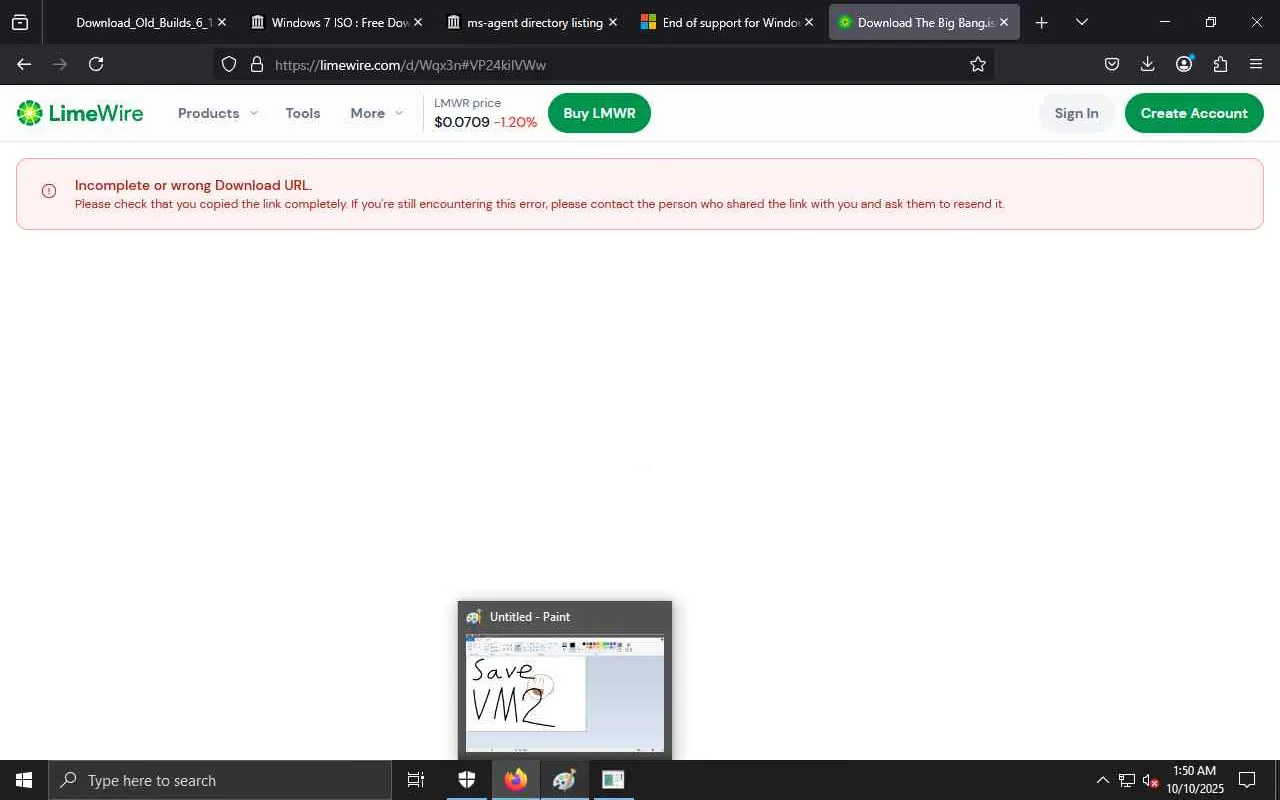Close the Download_Old_Builds tab

(x=221, y=22)
